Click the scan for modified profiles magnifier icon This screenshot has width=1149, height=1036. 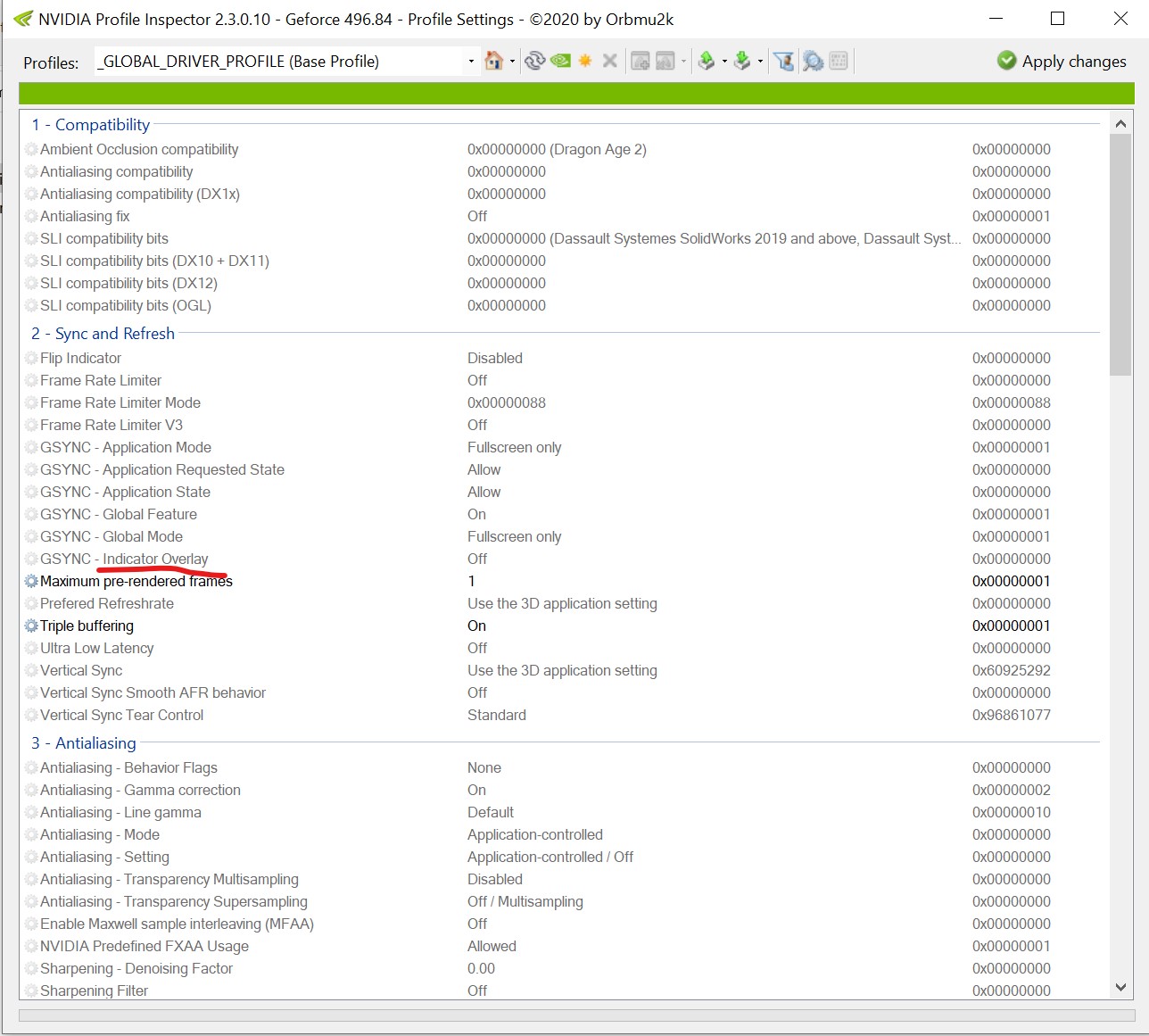pyautogui.click(x=813, y=61)
